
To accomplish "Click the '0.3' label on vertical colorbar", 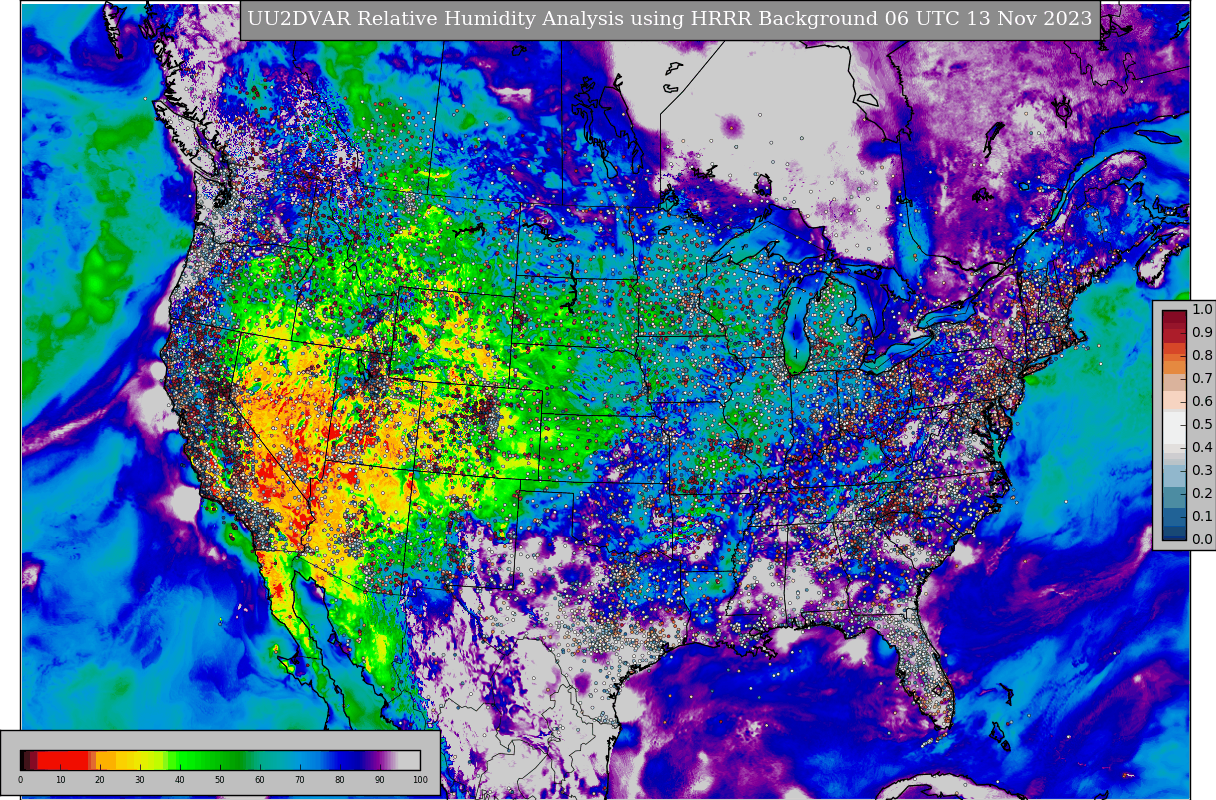I will pos(1202,470).
